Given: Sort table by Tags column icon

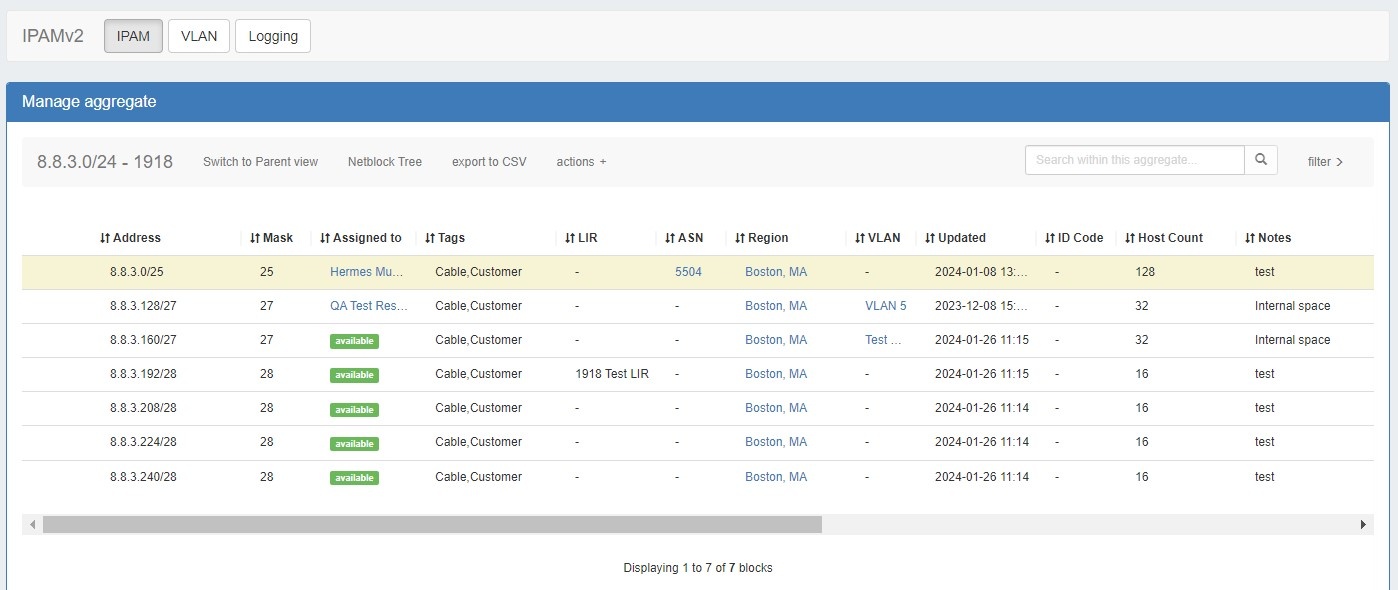Looking at the screenshot, I should (430, 238).
